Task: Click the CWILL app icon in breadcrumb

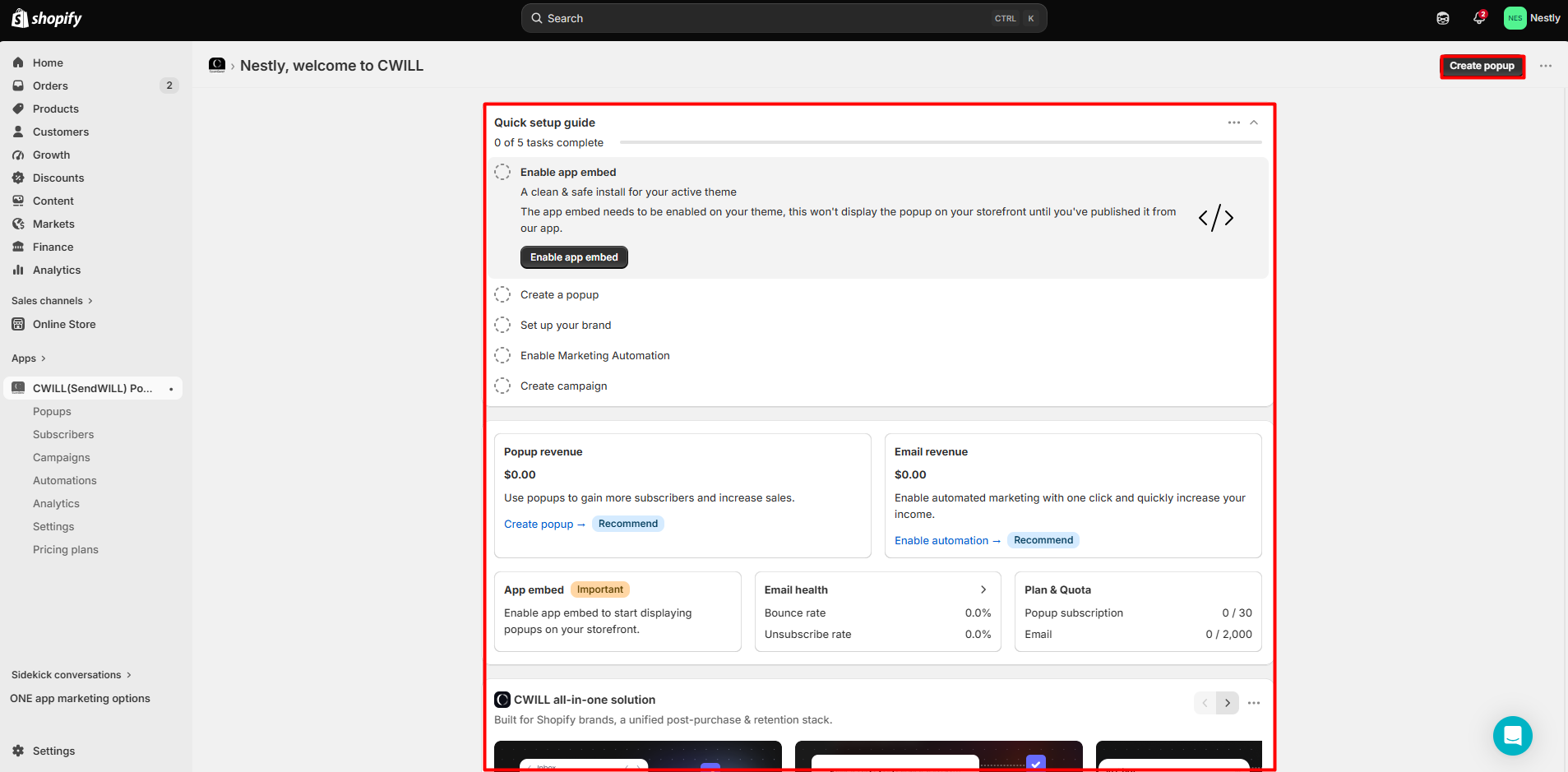Action: pos(217,65)
